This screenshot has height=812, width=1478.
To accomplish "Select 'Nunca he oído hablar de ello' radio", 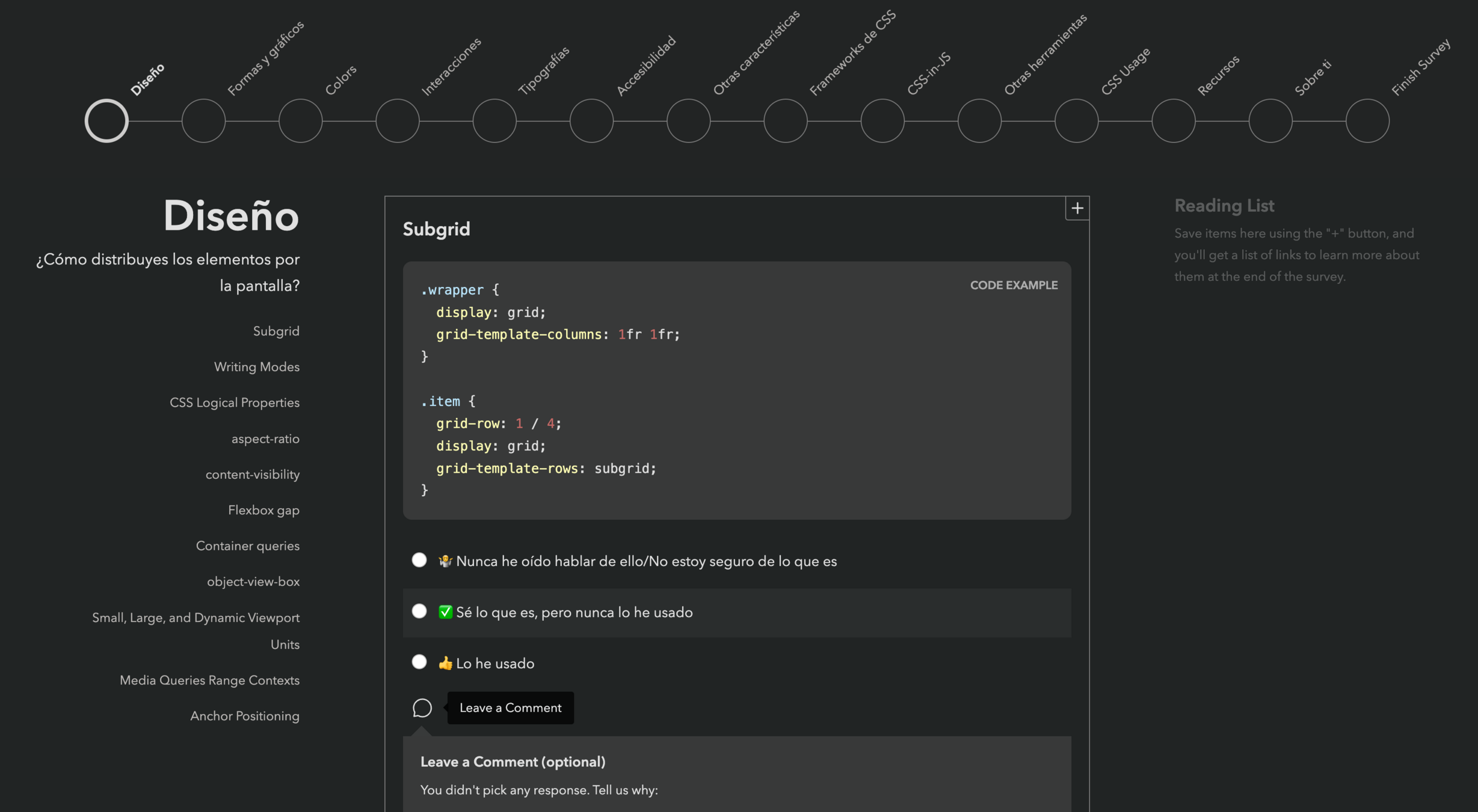I will [419, 560].
